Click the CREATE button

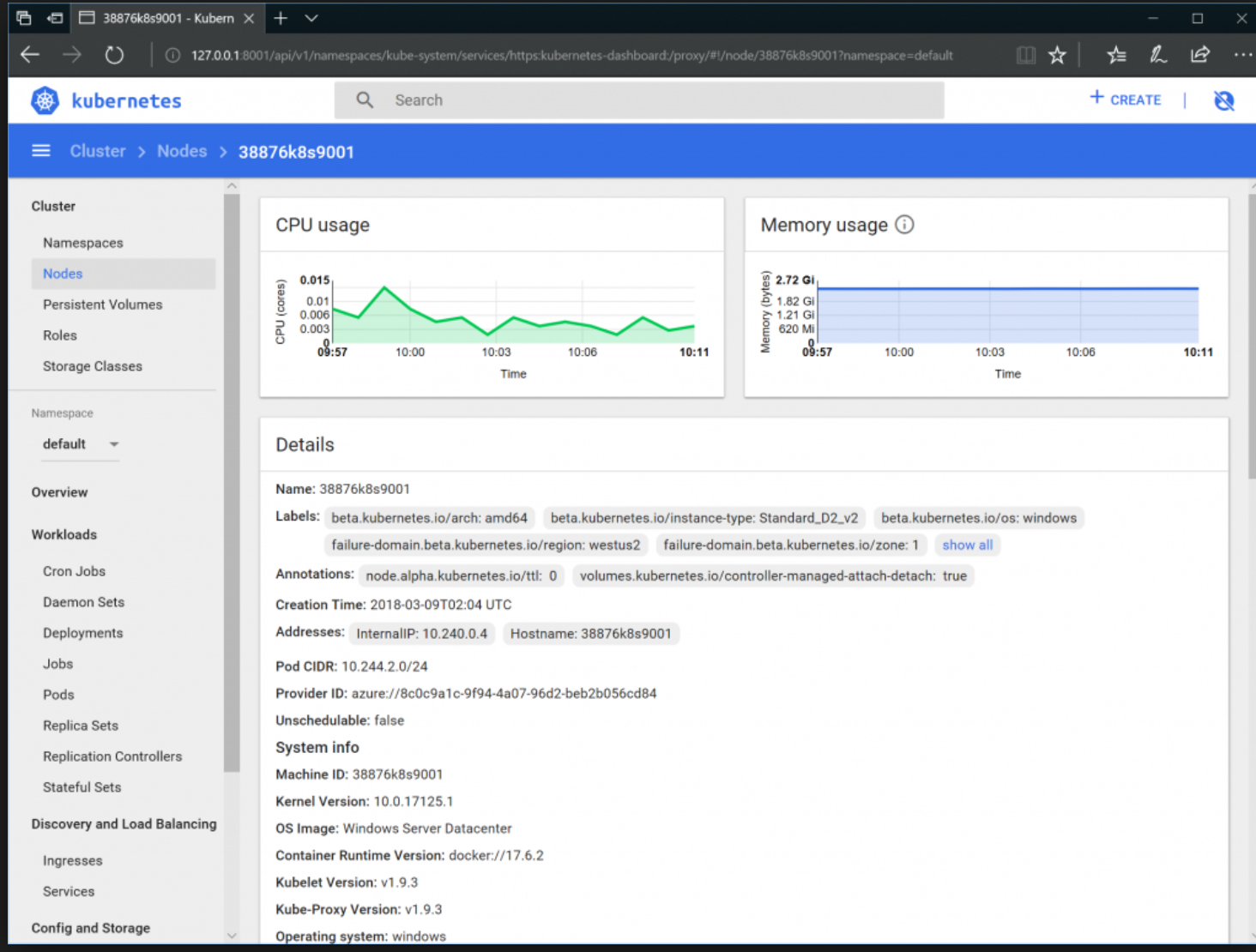click(1125, 99)
